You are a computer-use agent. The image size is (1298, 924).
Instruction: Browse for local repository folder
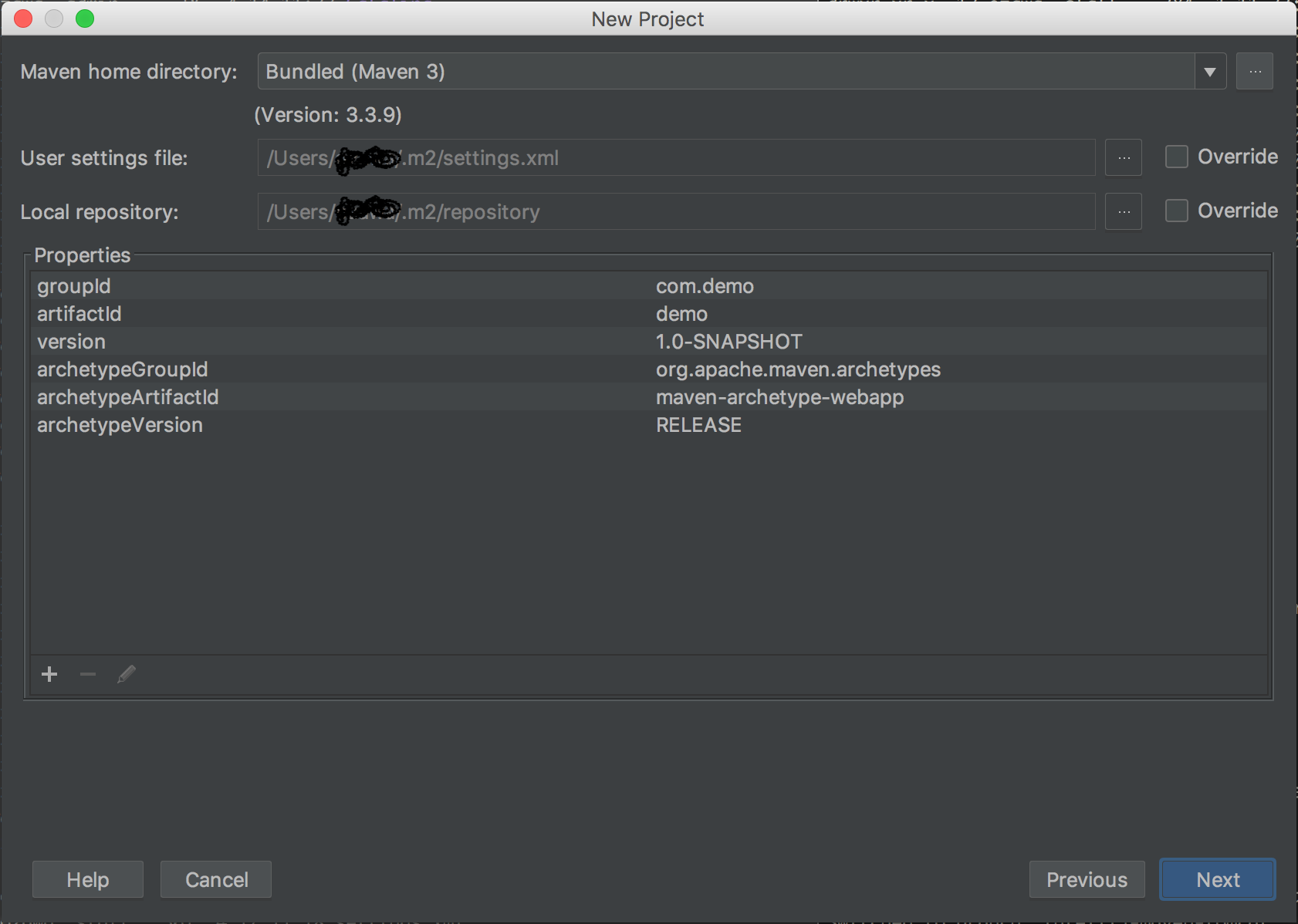point(1124,212)
